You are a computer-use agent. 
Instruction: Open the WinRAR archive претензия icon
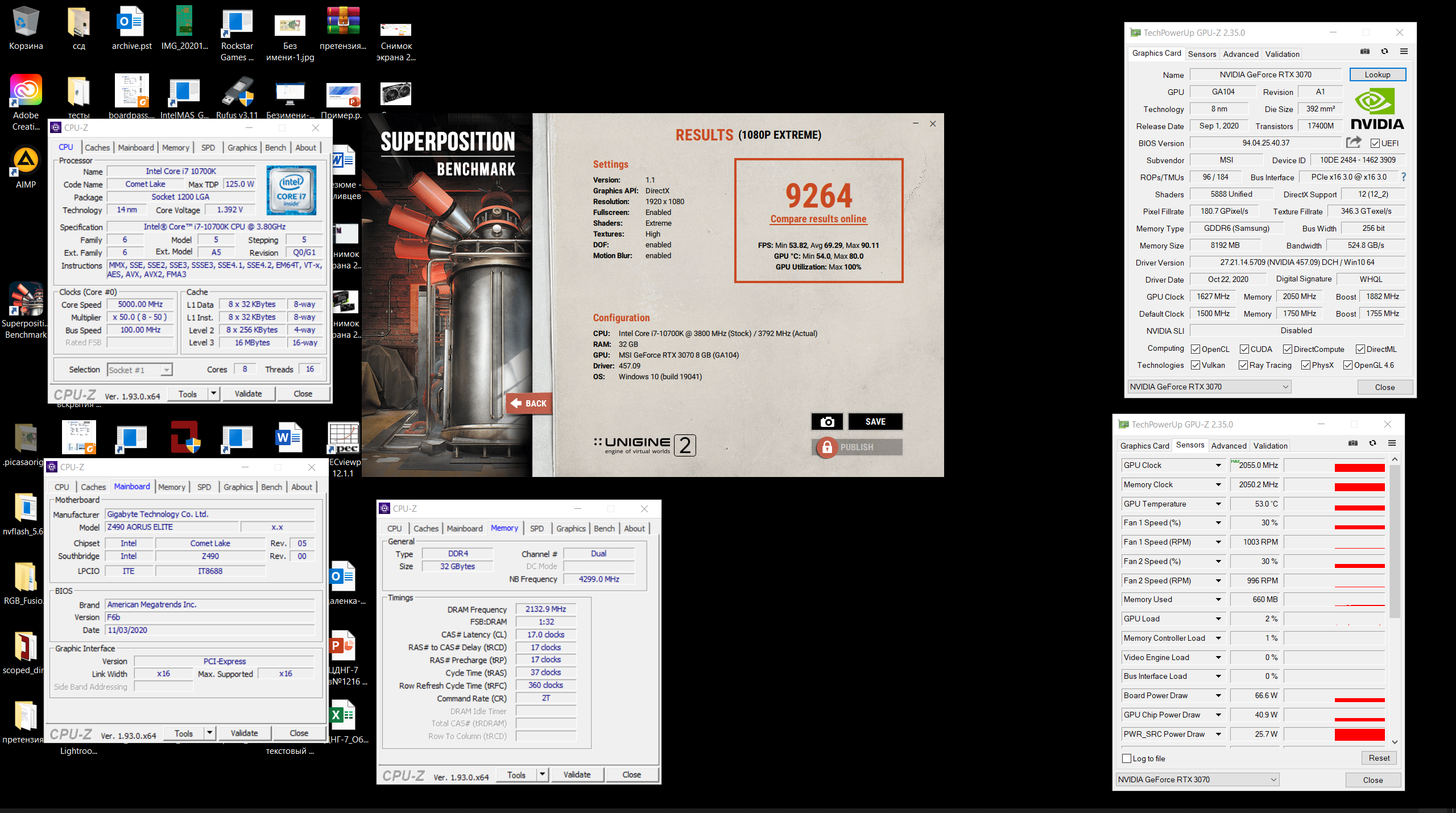pos(343,22)
